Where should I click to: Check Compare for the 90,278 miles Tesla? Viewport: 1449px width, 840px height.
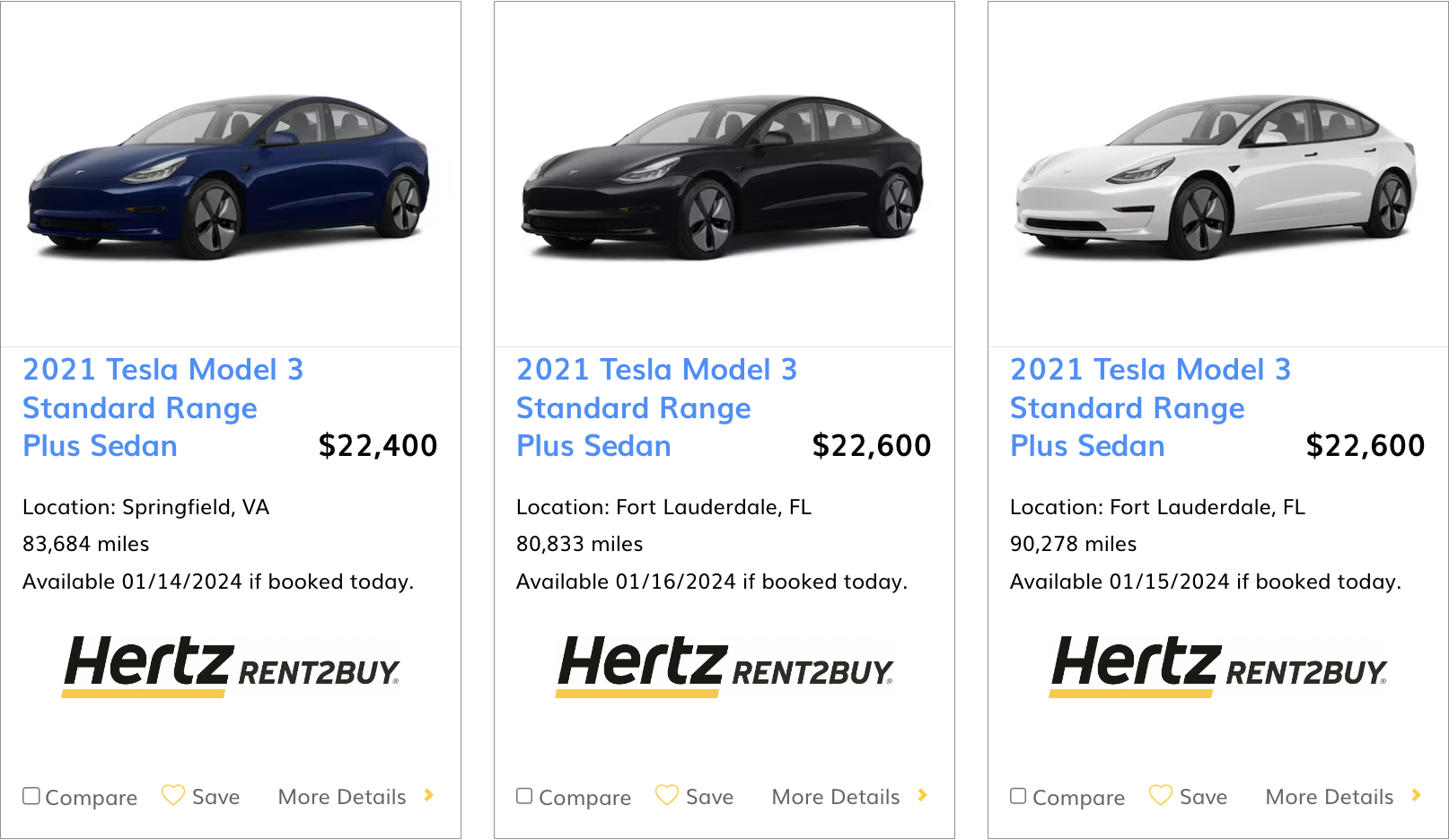coord(1019,796)
